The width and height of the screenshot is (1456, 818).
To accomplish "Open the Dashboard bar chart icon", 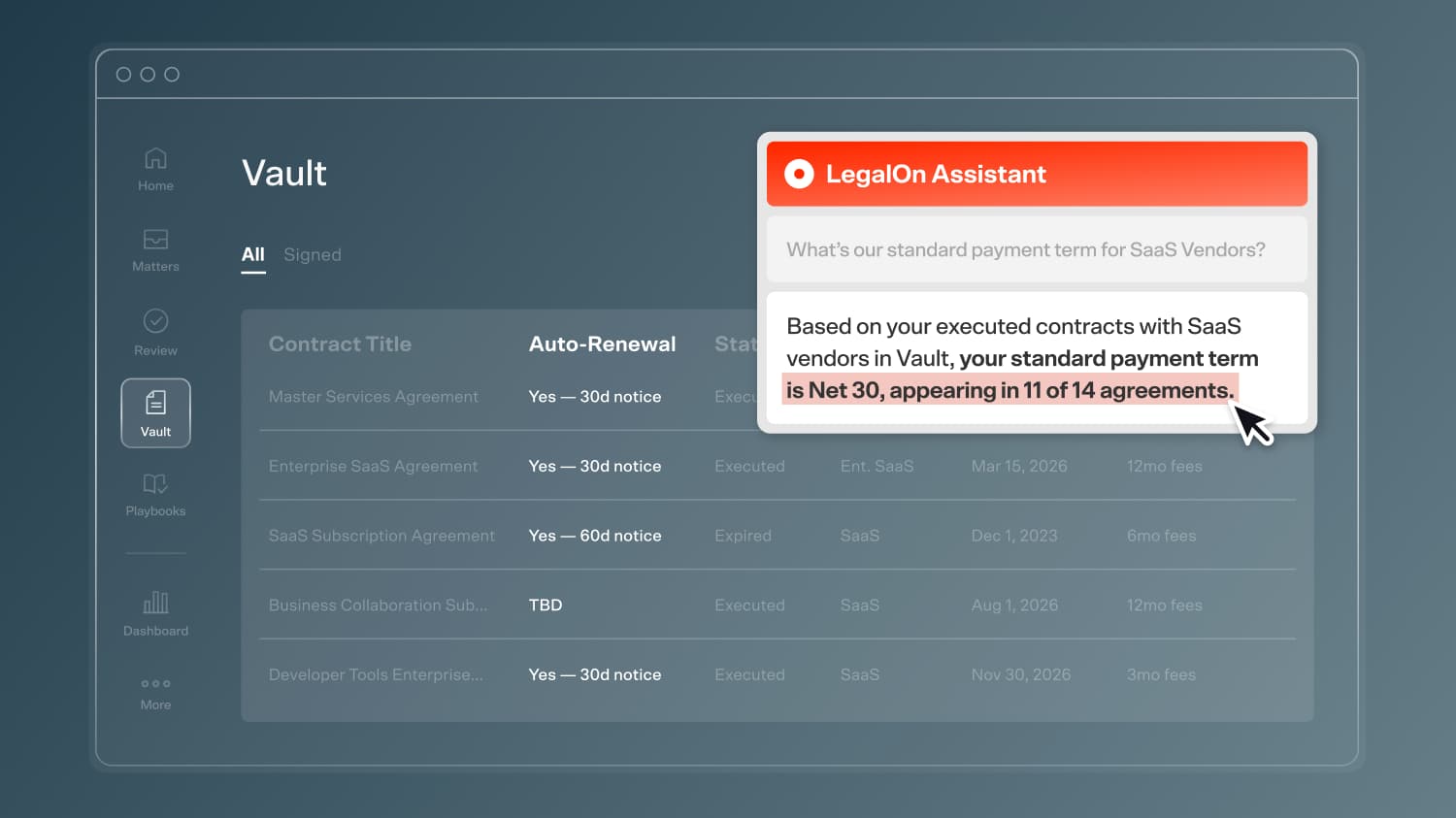I will pos(155,603).
